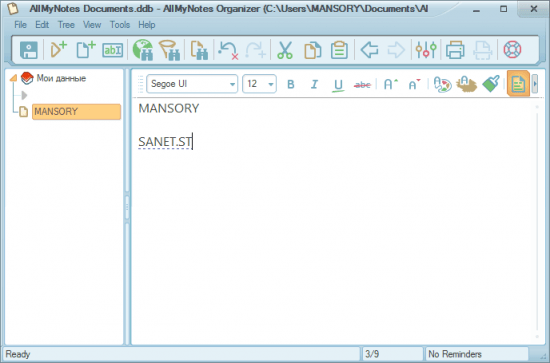Image resolution: width=550 pixels, height=363 pixels.
Task: Click the filter funnel with binoculars icon
Action: pyautogui.click(x=170, y=50)
